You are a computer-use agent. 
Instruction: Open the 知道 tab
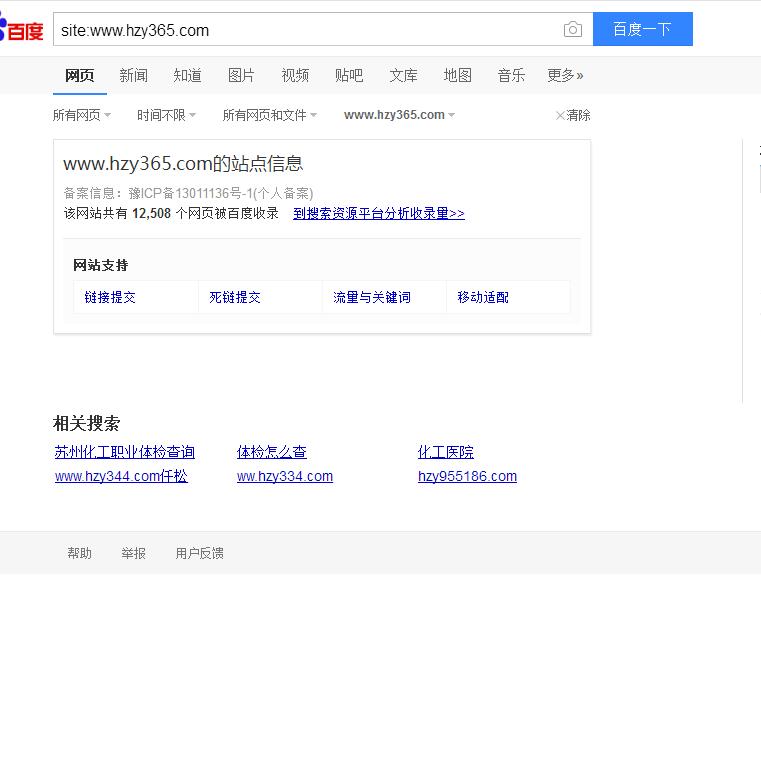click(187, 75)
